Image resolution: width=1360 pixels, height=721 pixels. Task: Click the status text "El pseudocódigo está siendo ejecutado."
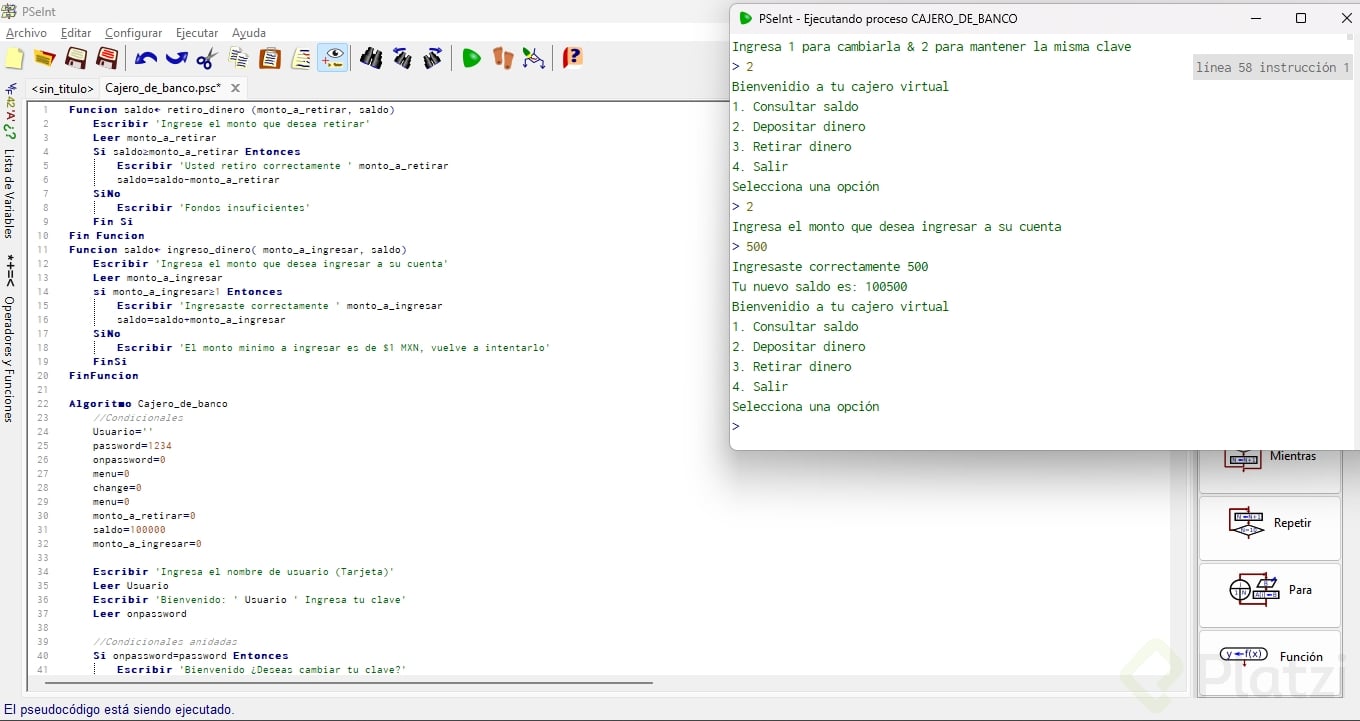coord(119,710)
